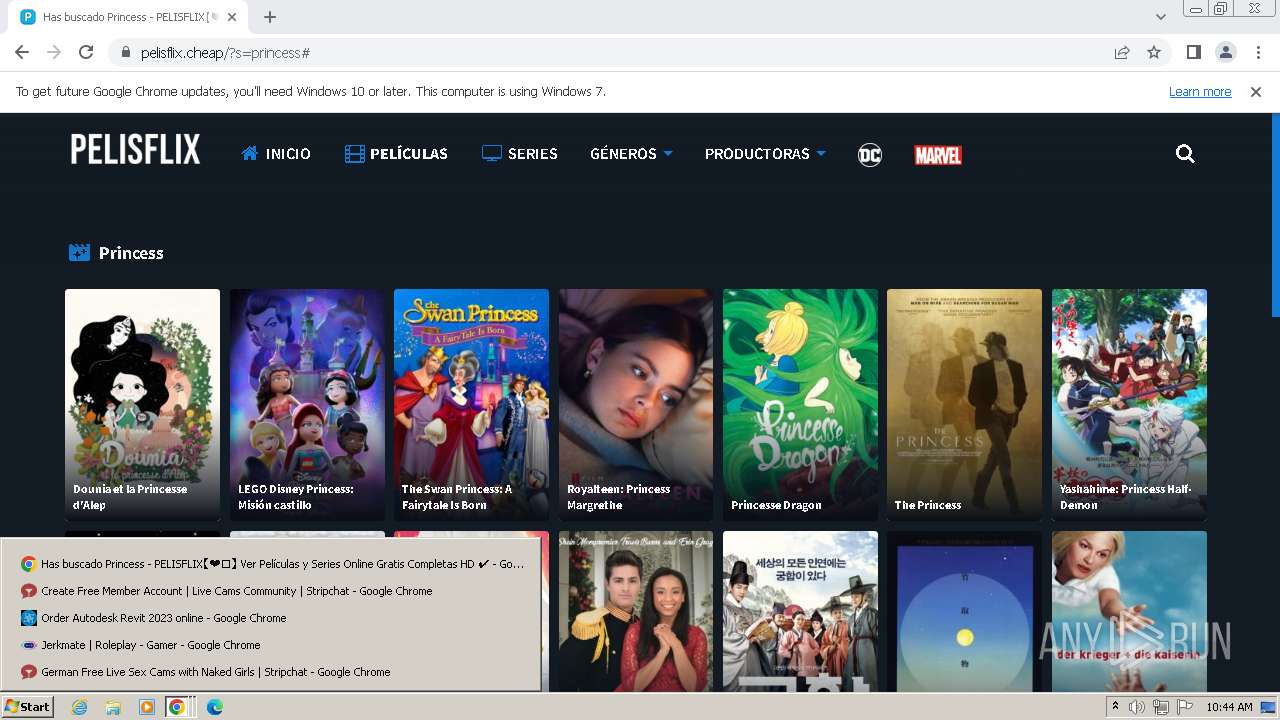Open LEGO Disney Princess: Misión castillo poster
The image size is (1280, 720).
307,404
